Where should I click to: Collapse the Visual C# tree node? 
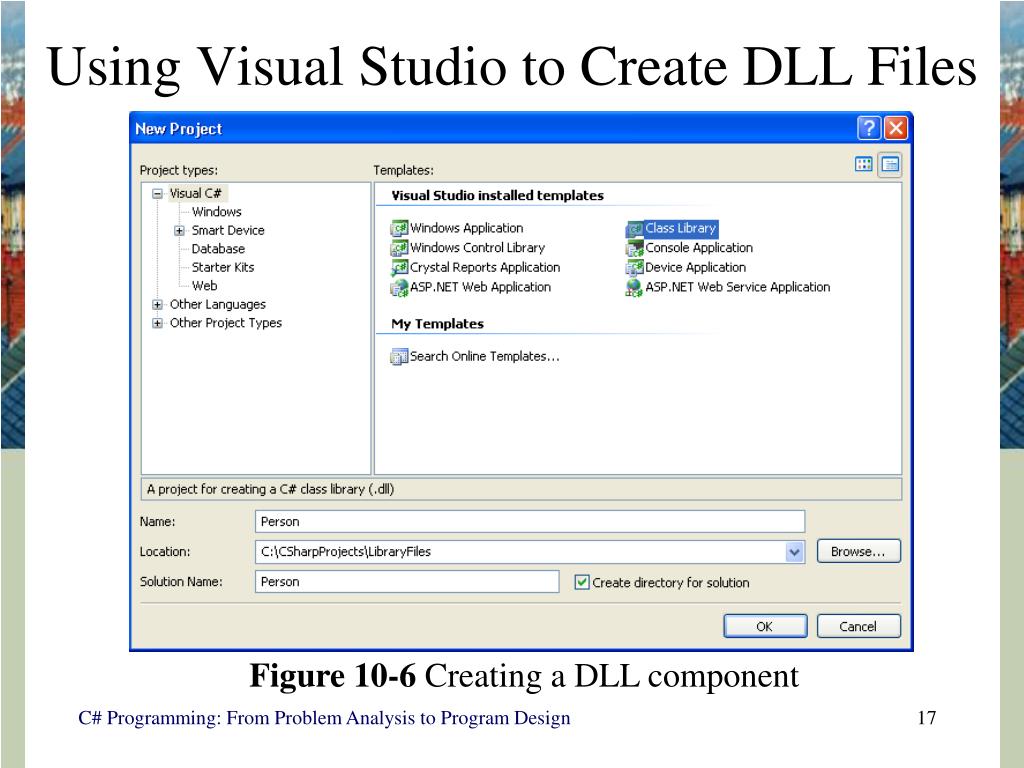click(x=157, y=194)
